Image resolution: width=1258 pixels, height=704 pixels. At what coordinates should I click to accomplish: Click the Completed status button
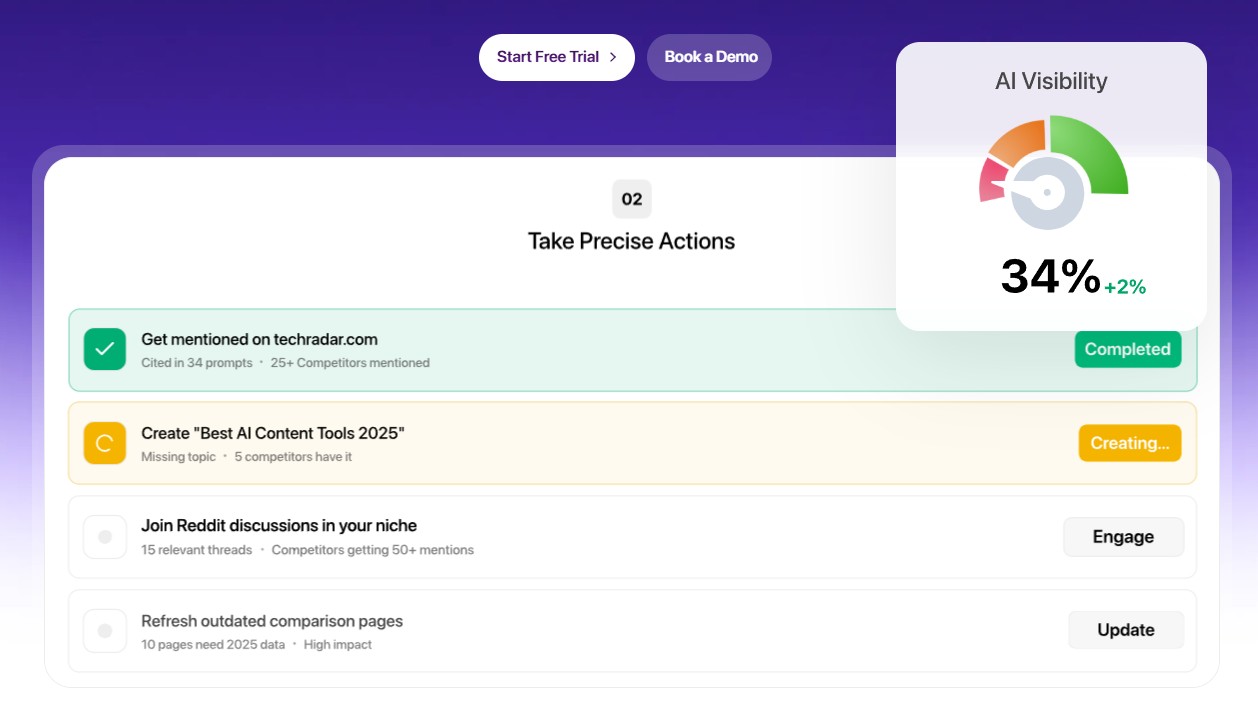1127,349
